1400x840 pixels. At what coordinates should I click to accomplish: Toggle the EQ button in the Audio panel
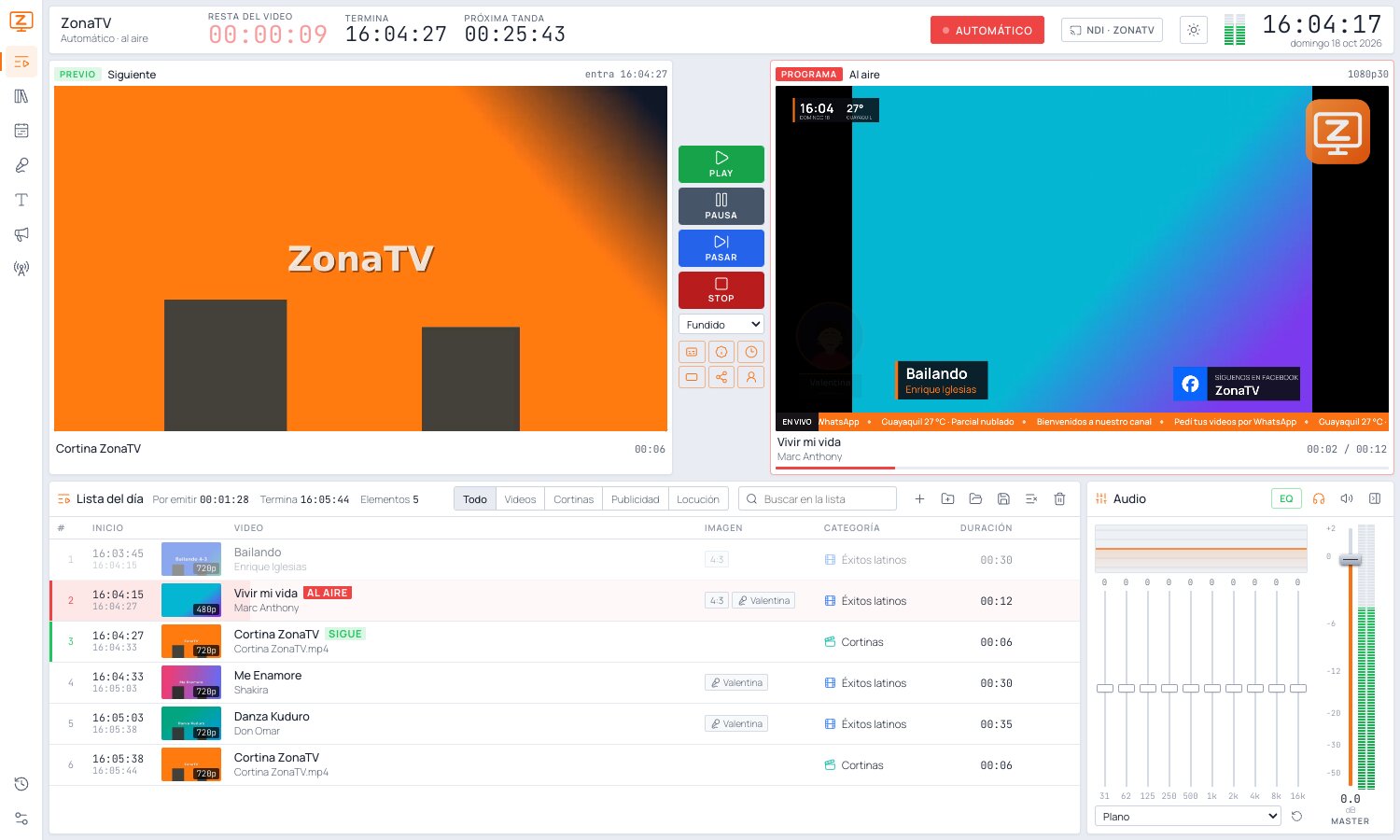(1286, 498)
